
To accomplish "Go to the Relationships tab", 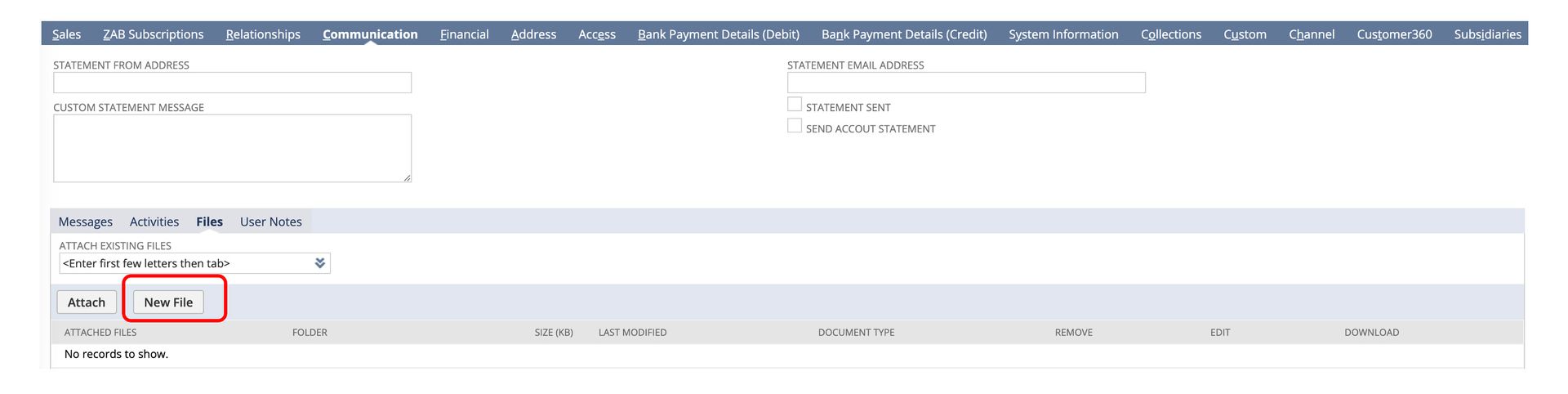I will coord(263,34).
